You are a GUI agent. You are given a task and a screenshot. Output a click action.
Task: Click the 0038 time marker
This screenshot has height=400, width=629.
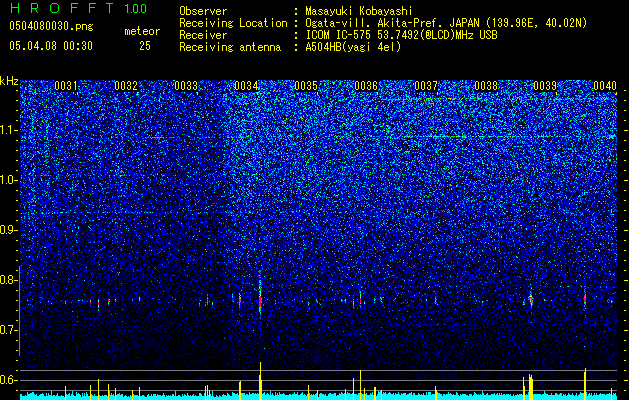point(486,86)
